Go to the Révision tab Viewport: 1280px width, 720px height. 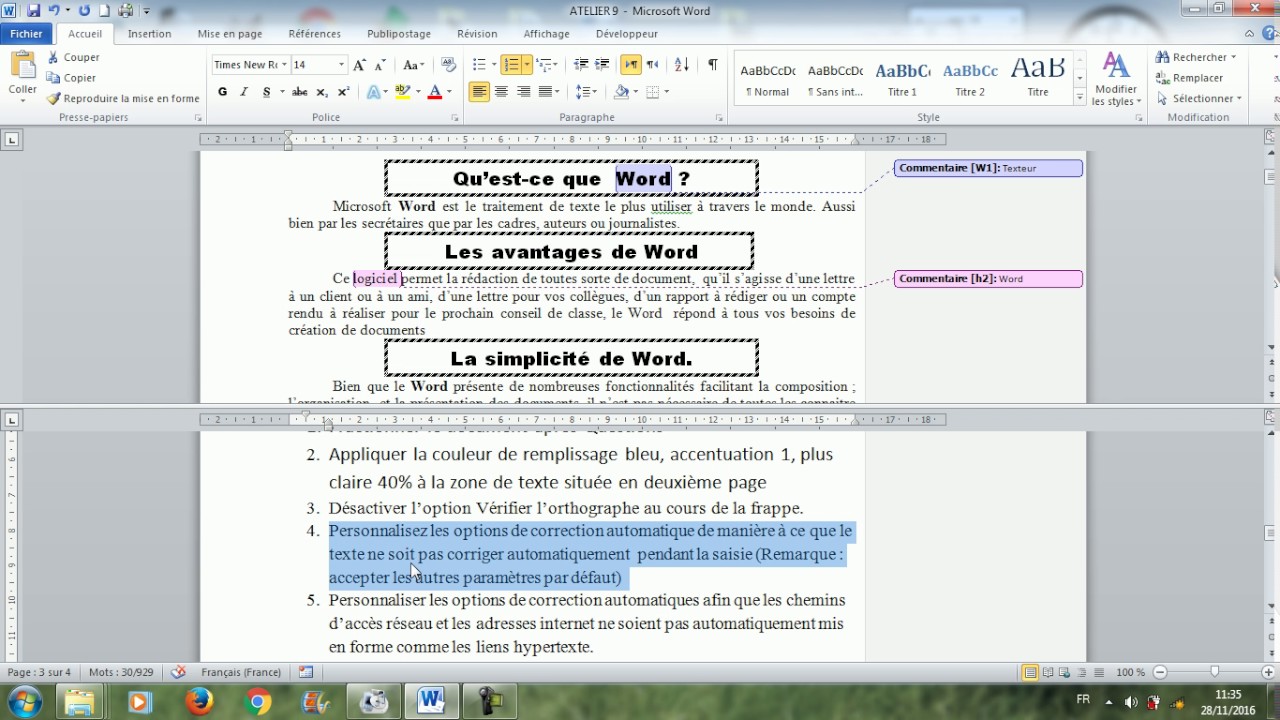click(x=477, y=34)
